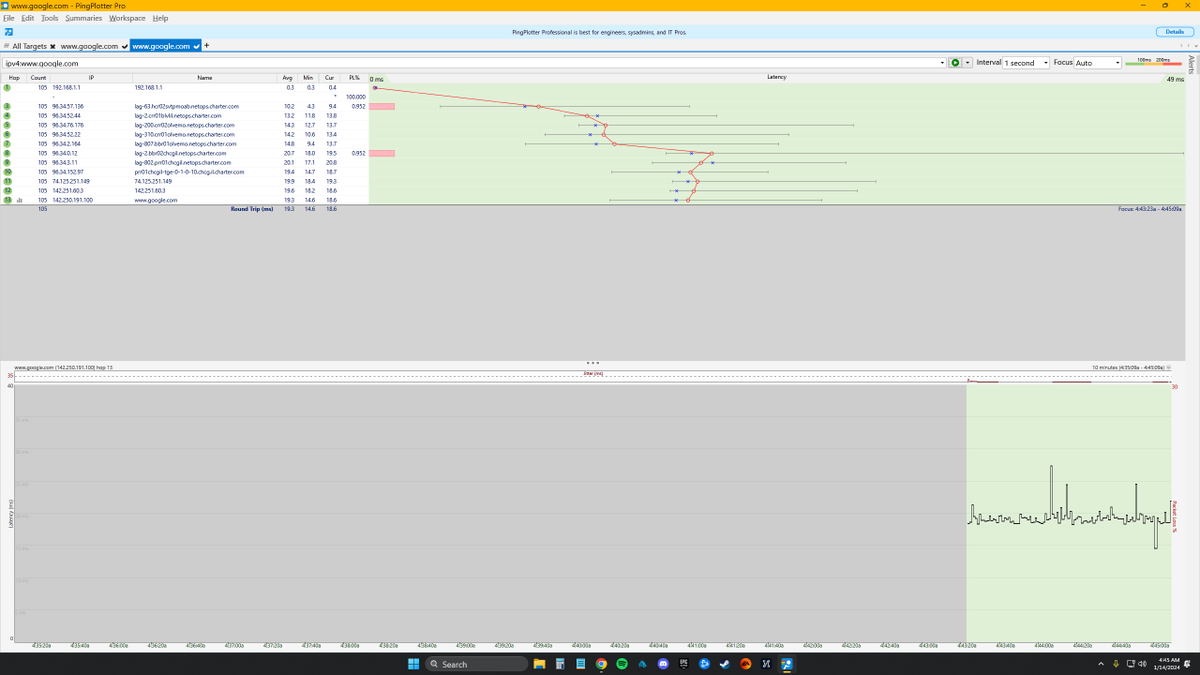The height and width of the screenshot is (675, 1200).
Task: Click the Min column header
Action: (309, 77)
